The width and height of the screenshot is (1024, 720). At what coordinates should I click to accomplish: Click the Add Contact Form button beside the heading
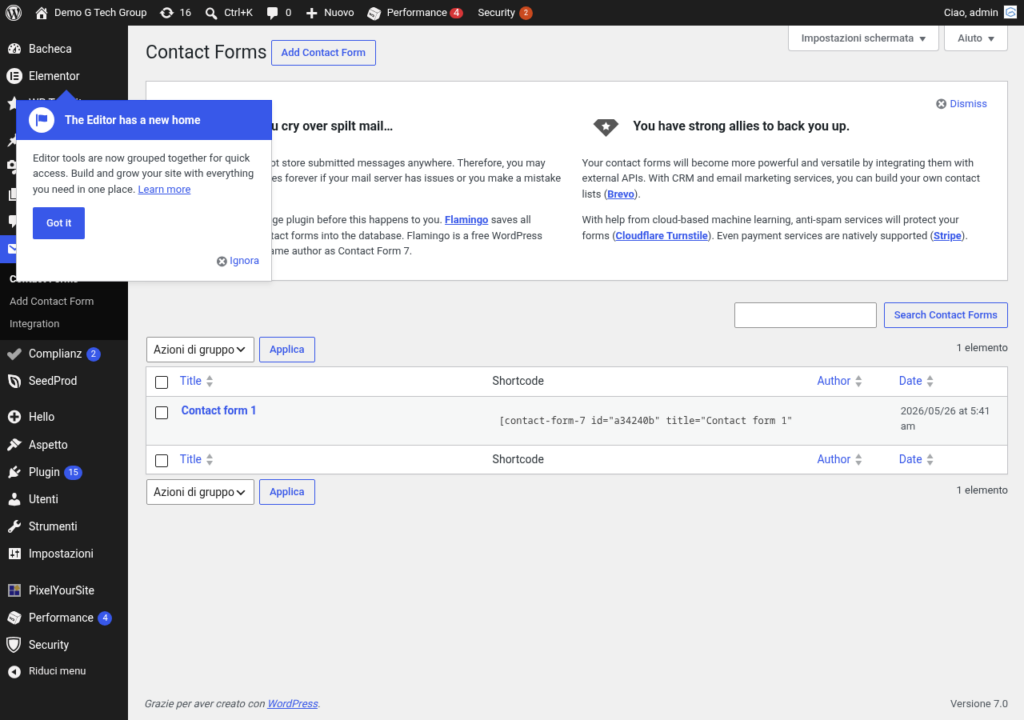point(323,53)
